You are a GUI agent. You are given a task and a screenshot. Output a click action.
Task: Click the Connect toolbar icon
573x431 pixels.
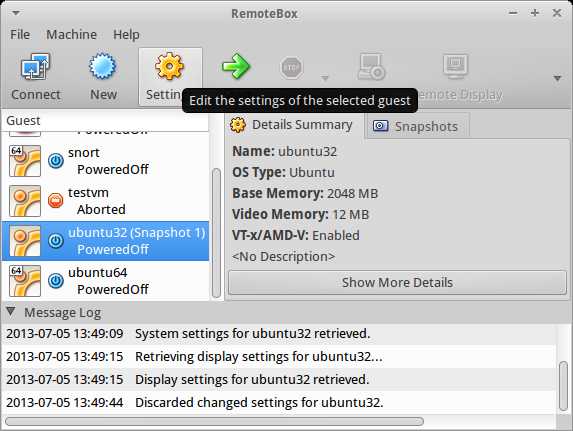click(35, 66)
